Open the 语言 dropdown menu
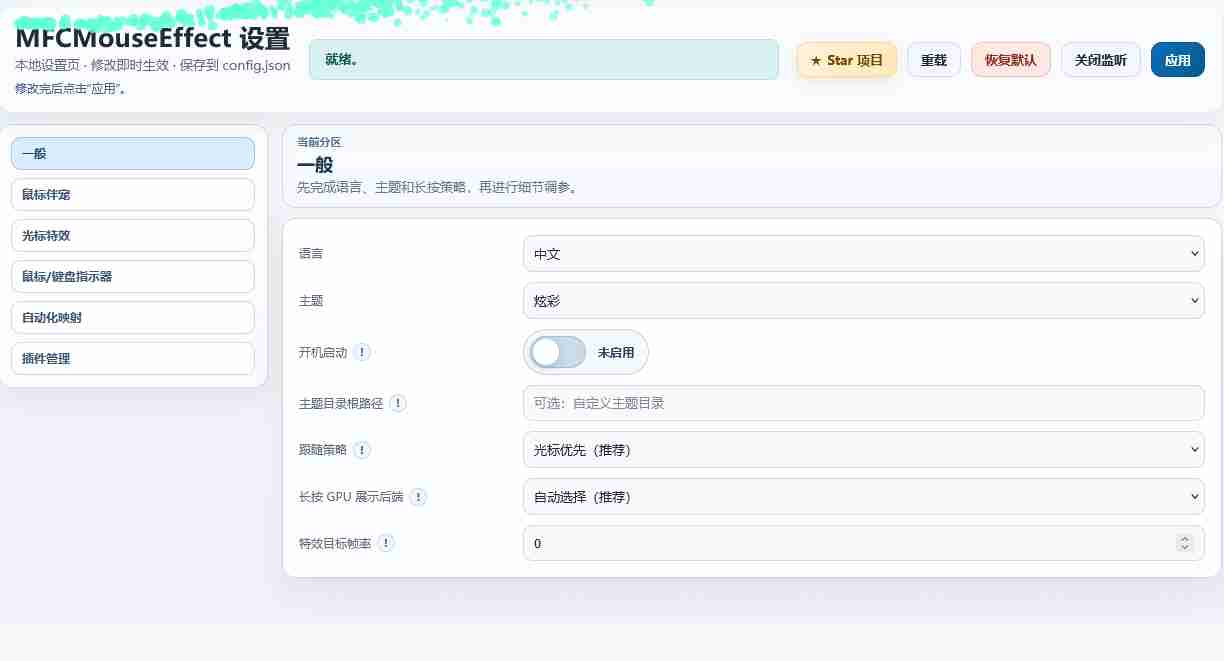Viewport: 1224px width, 661px height. [863, 253]
